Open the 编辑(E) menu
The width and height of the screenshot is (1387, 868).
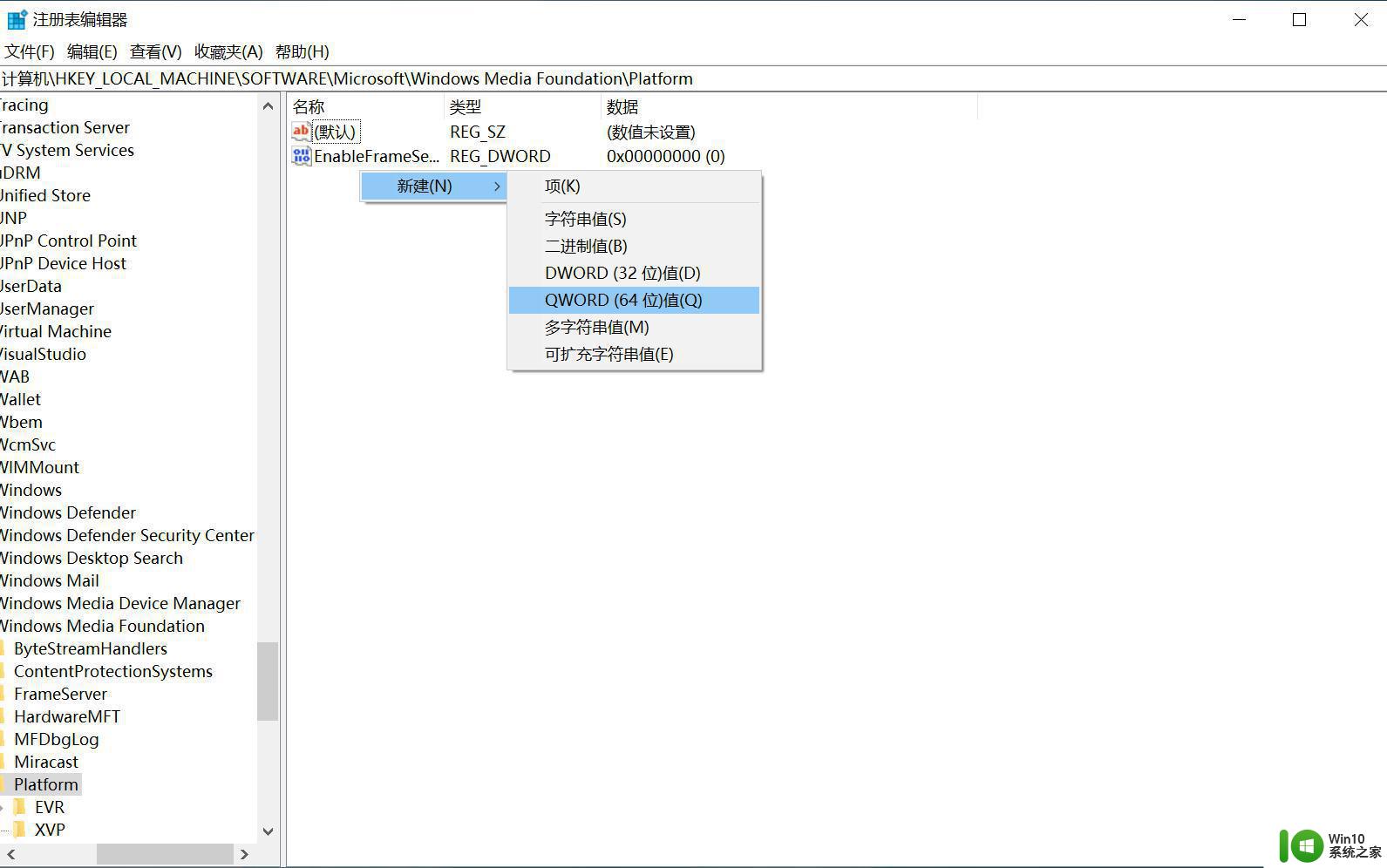[x=92, y=51]
